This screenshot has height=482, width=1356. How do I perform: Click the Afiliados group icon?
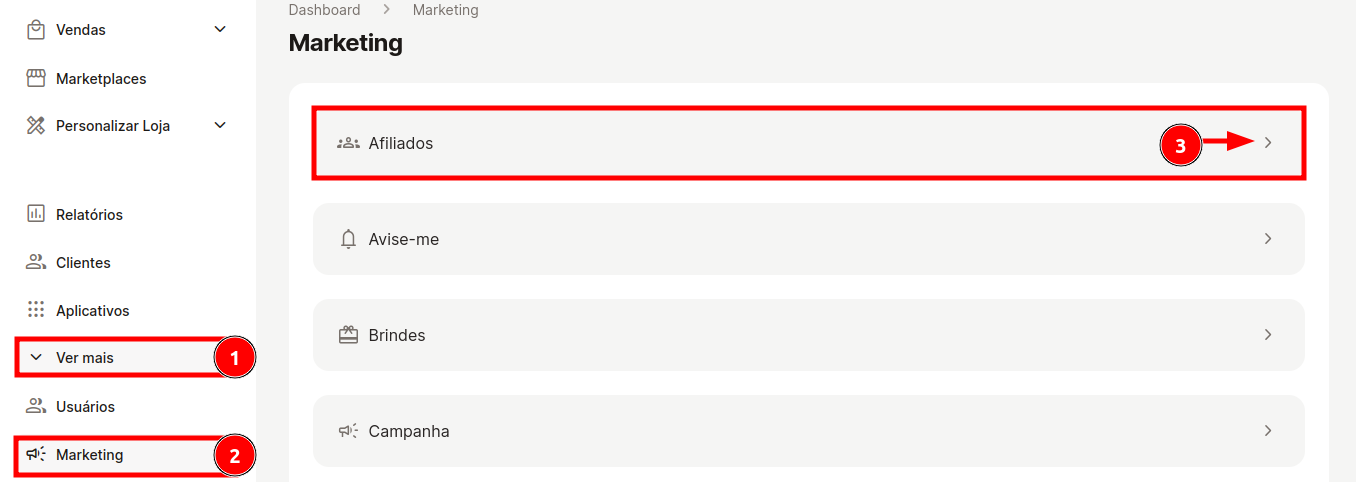tap(348, 143)
